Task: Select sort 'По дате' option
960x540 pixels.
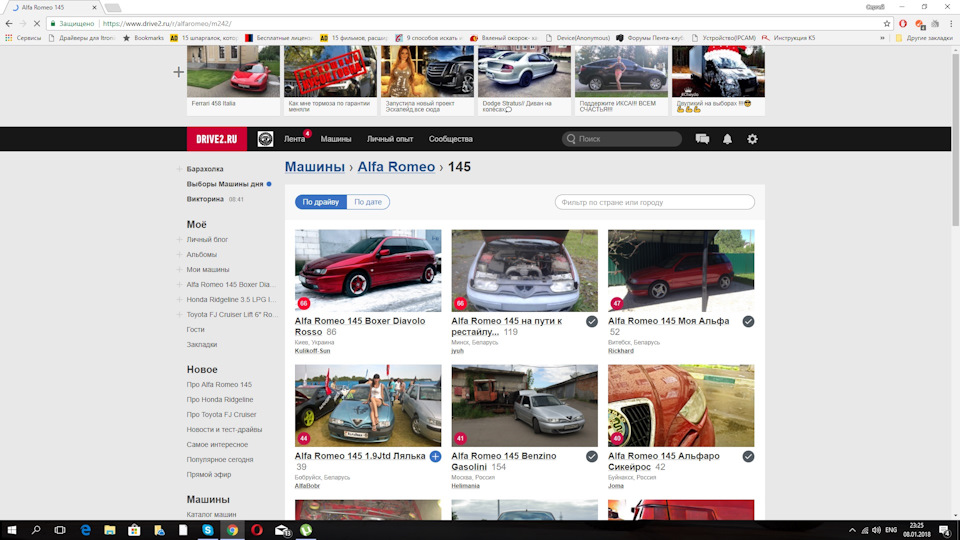Action: (368, 202)
